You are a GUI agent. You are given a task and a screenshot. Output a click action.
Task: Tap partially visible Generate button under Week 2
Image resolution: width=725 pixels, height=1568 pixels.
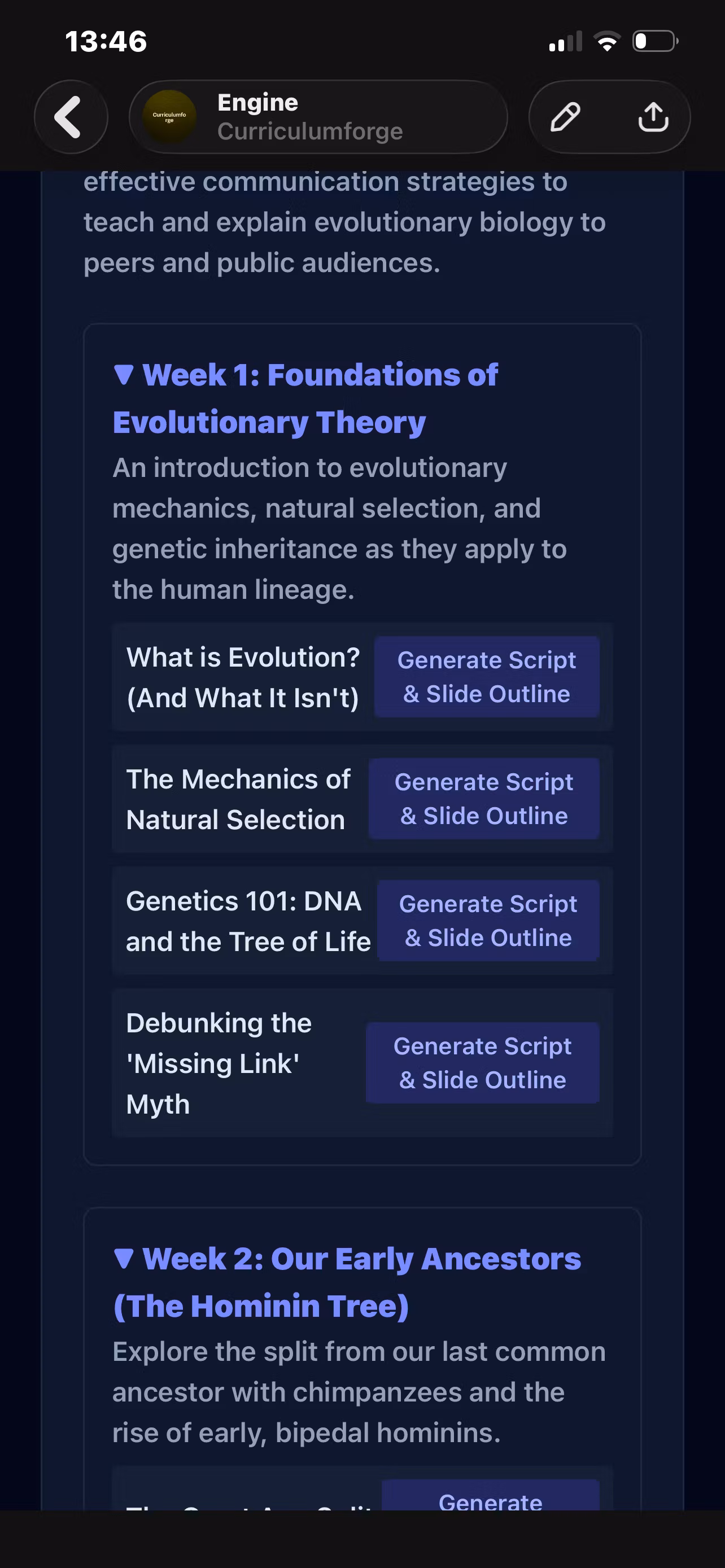(490, 1496)
